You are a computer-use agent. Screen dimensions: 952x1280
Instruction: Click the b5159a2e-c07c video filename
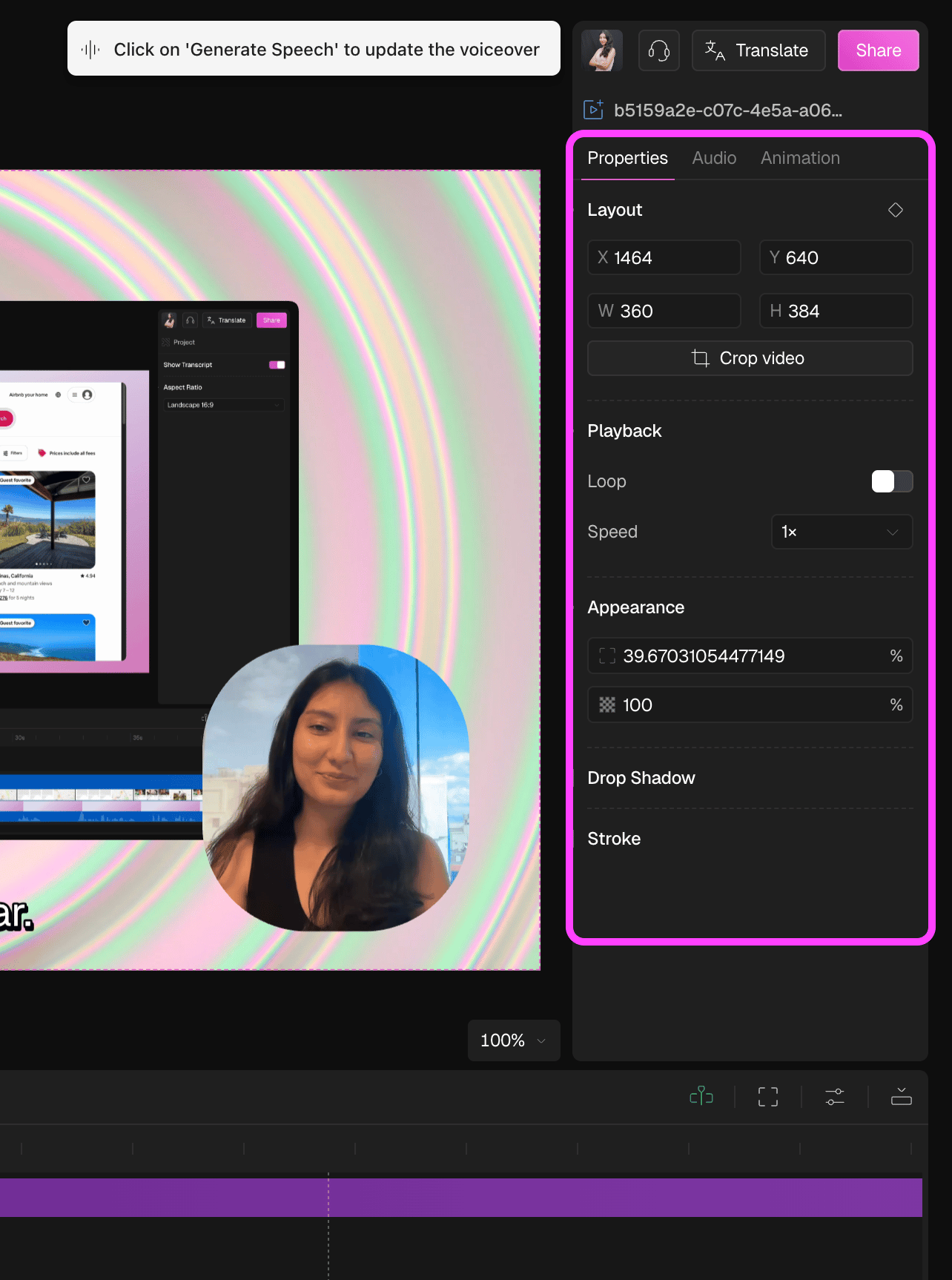click(728, 110)
